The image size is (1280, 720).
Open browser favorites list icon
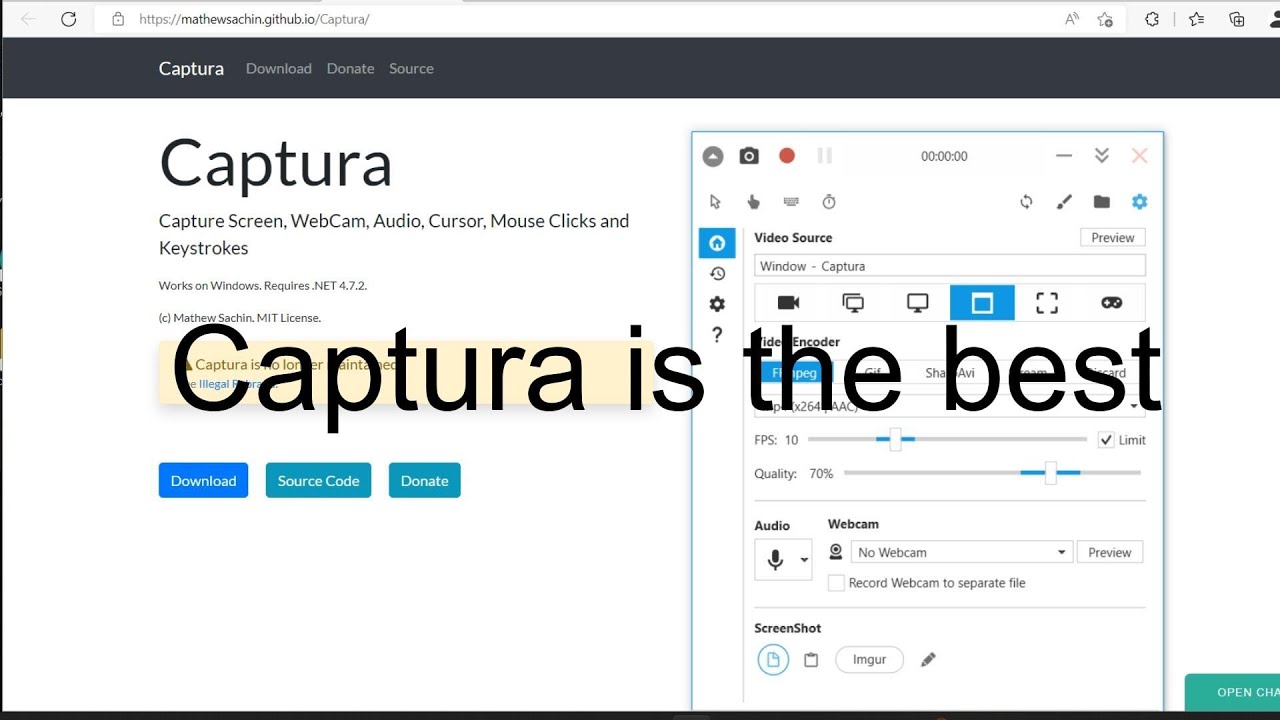click(1196, 19)
